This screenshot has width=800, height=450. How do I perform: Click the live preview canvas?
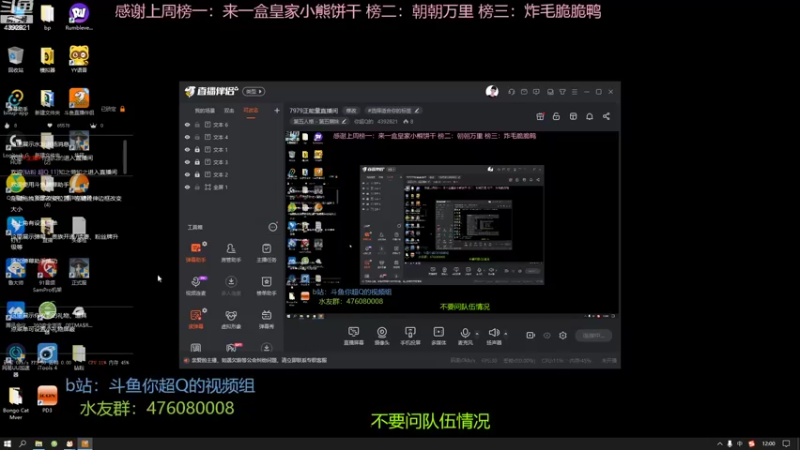tap(452, 226)
